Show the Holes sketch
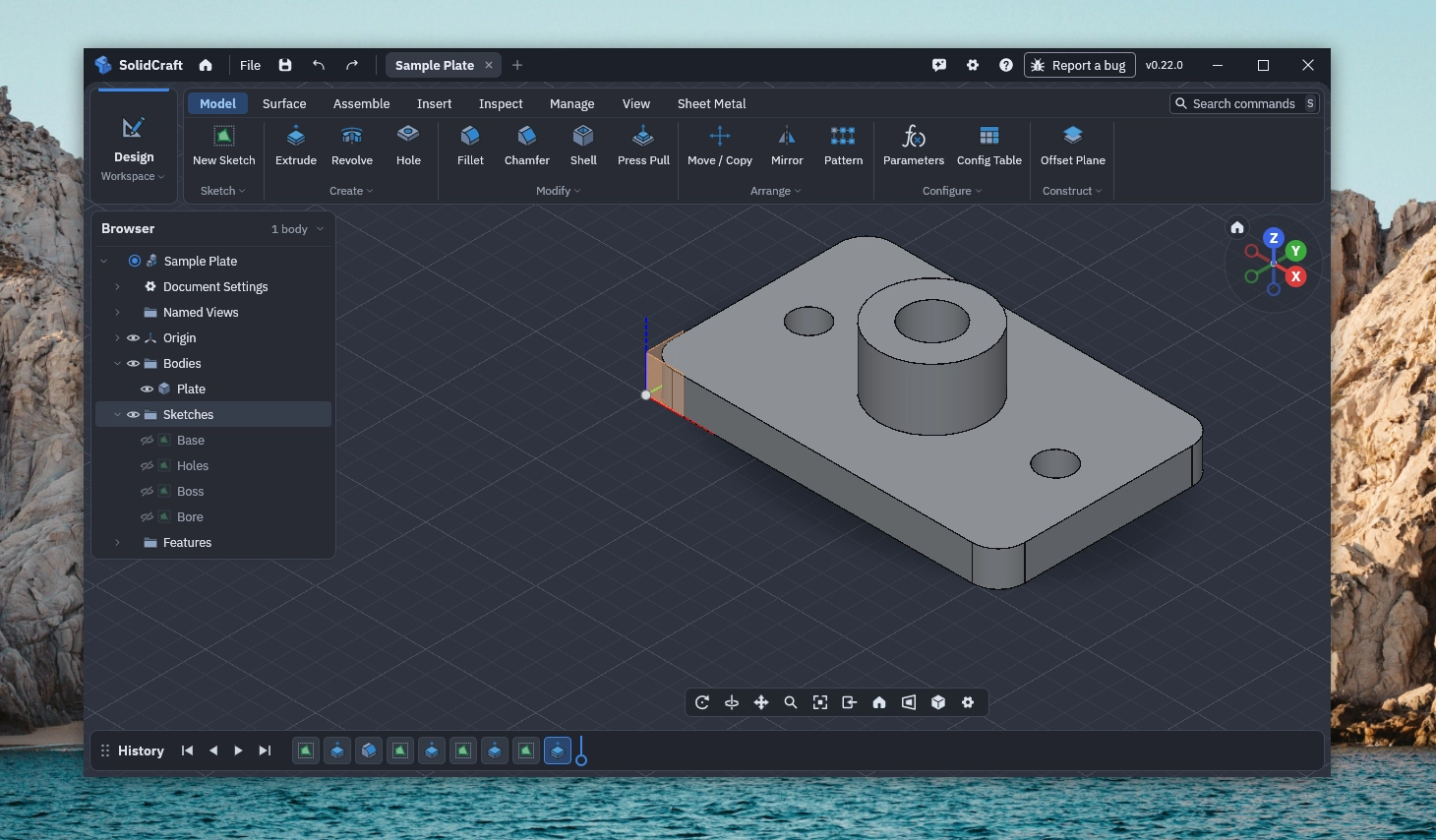 147,466
